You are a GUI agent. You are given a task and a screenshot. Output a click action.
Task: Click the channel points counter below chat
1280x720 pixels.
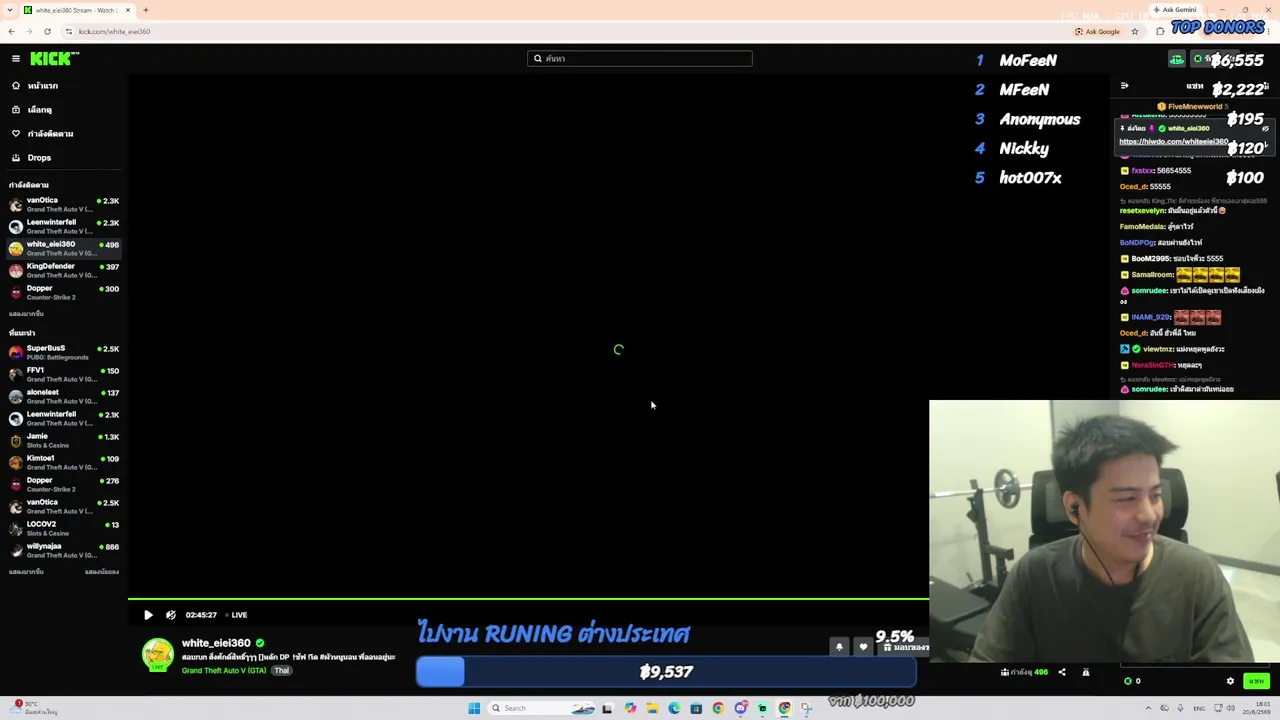(x=1132, y=681)
